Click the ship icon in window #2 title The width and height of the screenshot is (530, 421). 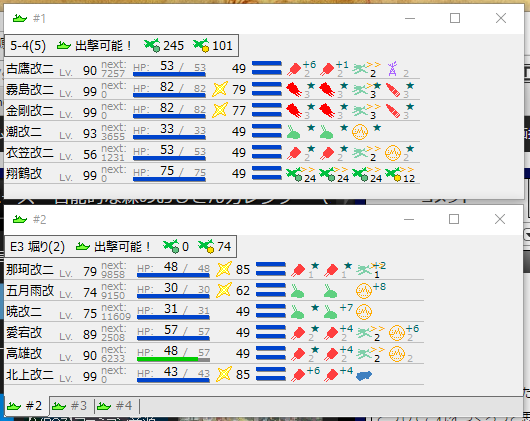pos(20,219)
